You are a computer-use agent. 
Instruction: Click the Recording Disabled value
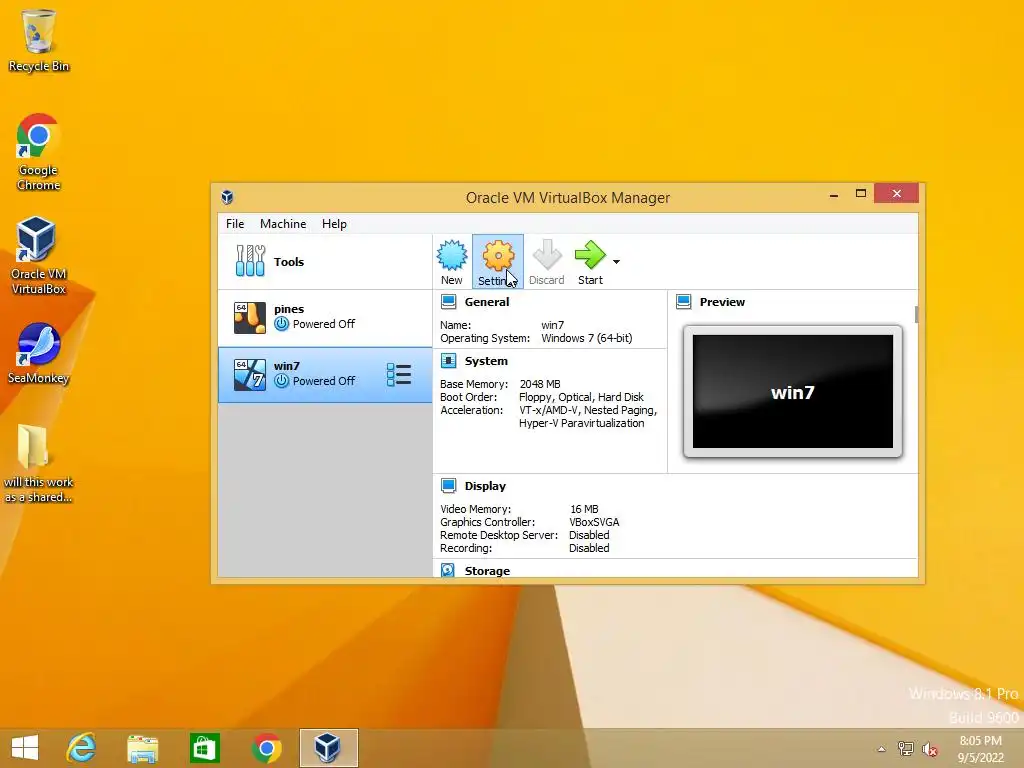(x=589, y=548)
